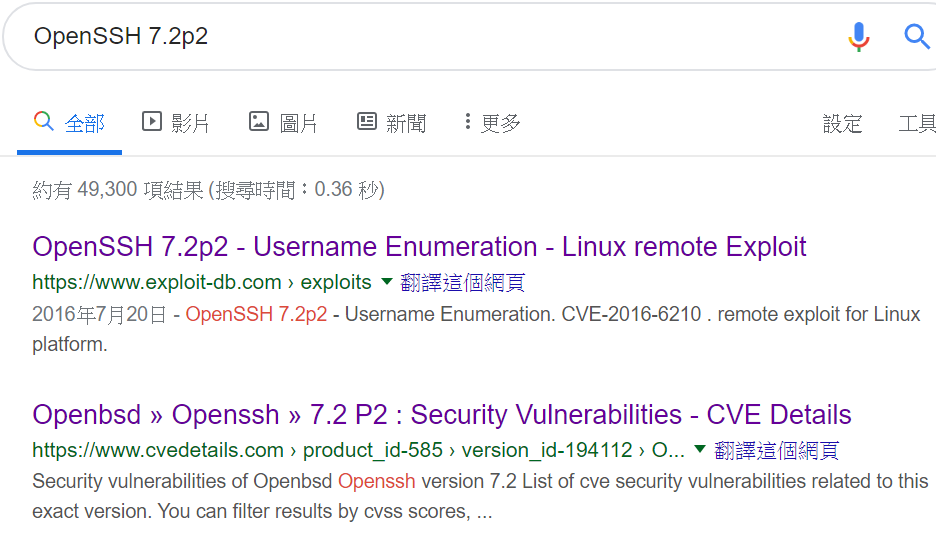This screenshot has height=535, width=936.
Task: Open the 工具 option
Action: pyautogui.click(x=917, y=124)
